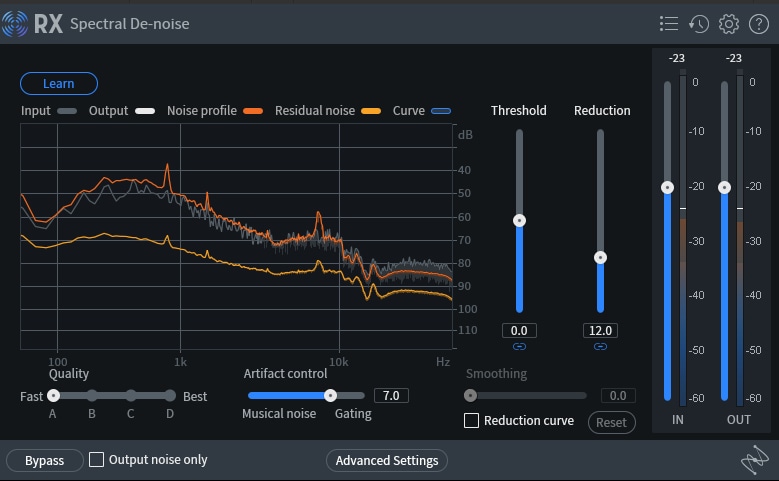Open the undo history clock icon
Viewport: 779px width, 481px height.
pyautogui.click(x=699, y=23)
